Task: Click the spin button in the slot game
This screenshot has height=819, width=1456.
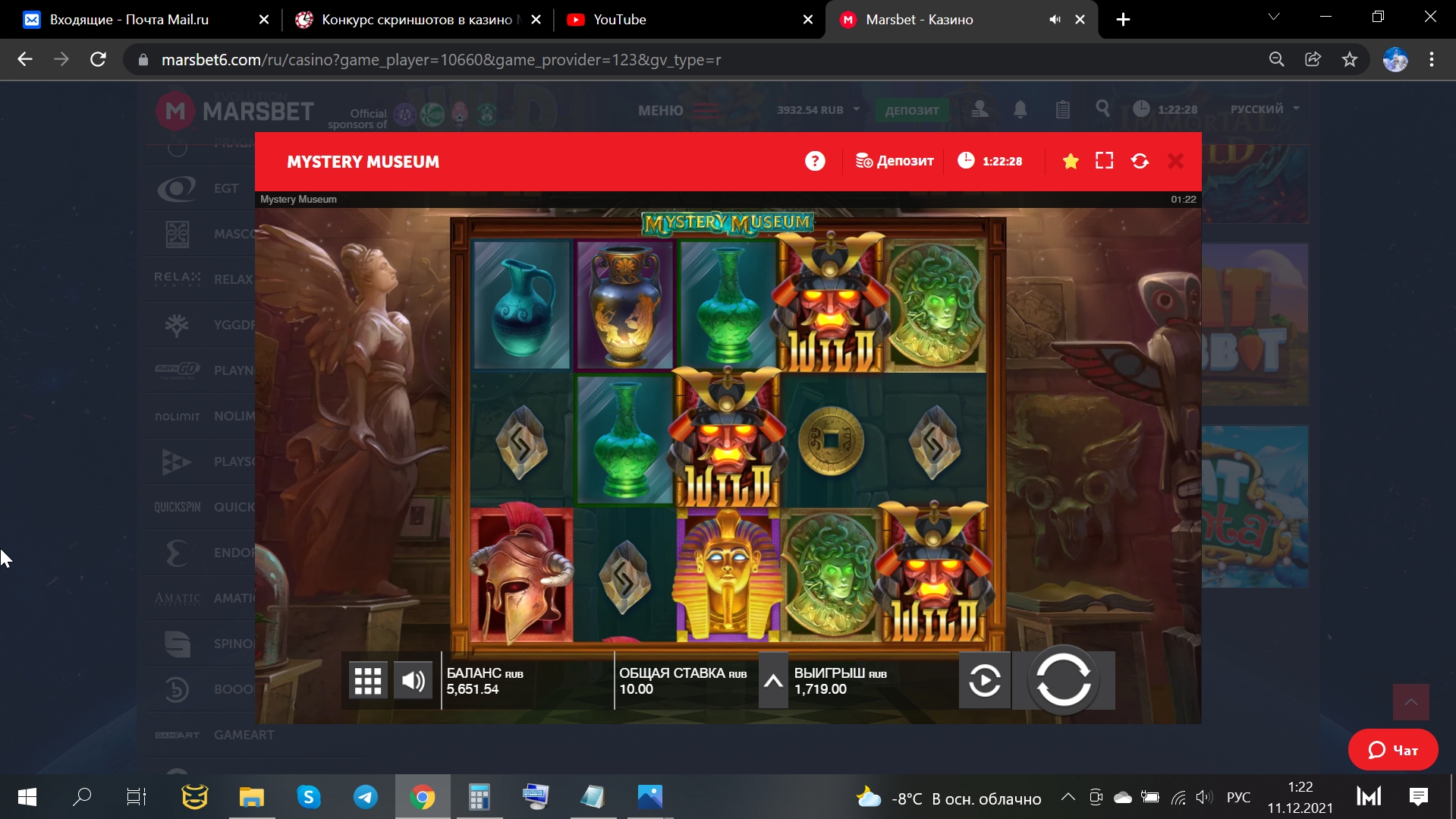Action: click(x=1063, y=680)
